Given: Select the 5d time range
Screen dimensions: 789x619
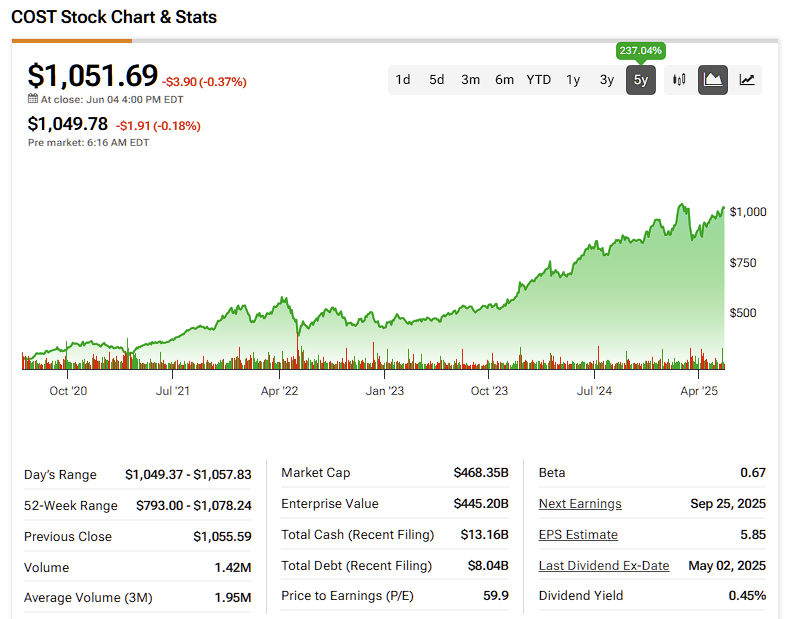Looking at the screenshot, I should click(x=436, y=80).
